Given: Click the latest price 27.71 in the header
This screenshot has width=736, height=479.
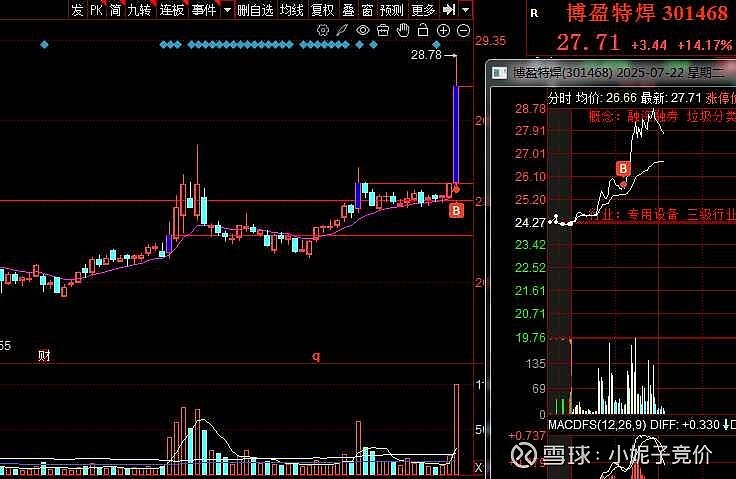Looking at the screenshot, I should 588,43.
